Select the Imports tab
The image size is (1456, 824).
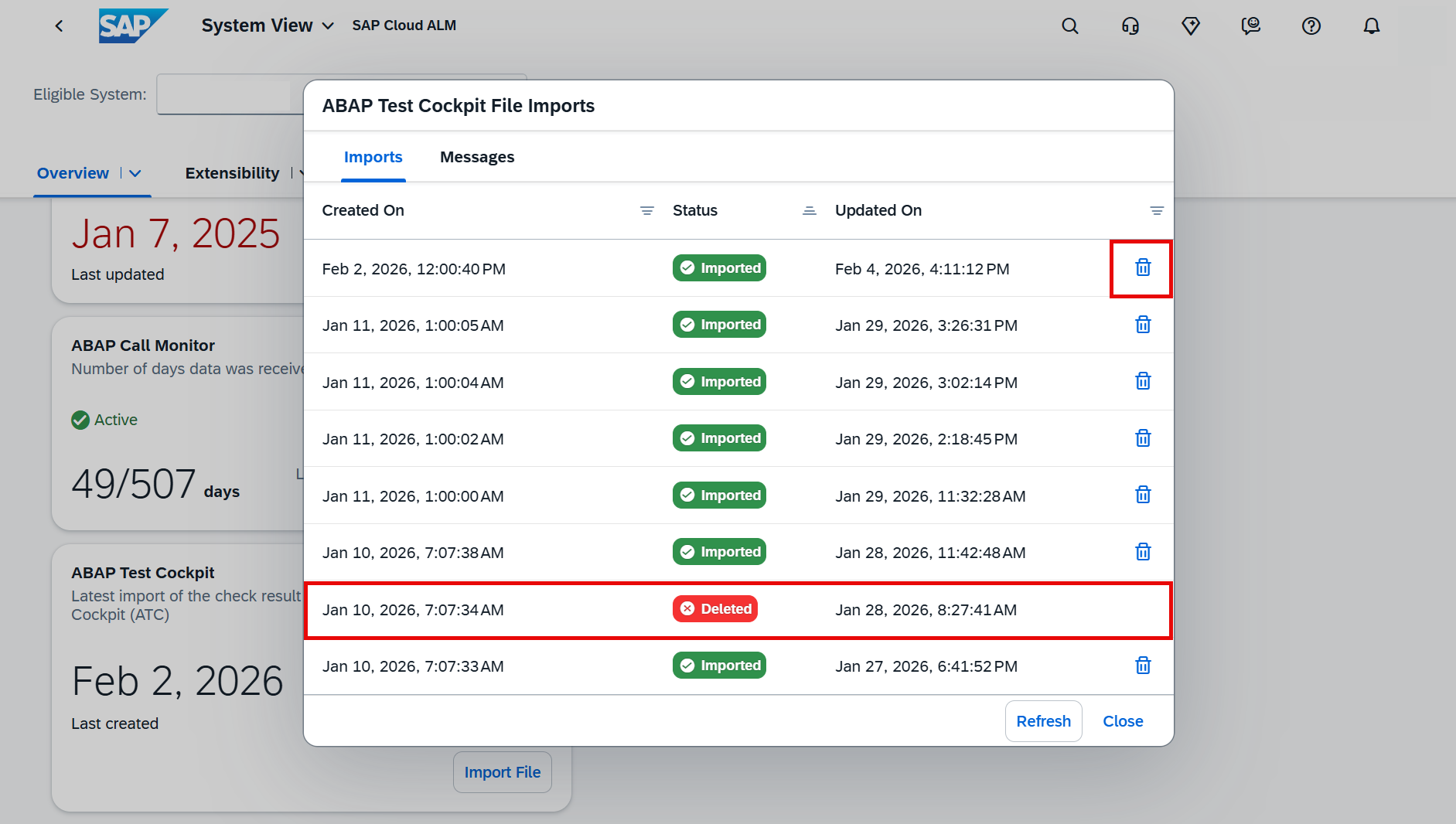click(373, 157)
